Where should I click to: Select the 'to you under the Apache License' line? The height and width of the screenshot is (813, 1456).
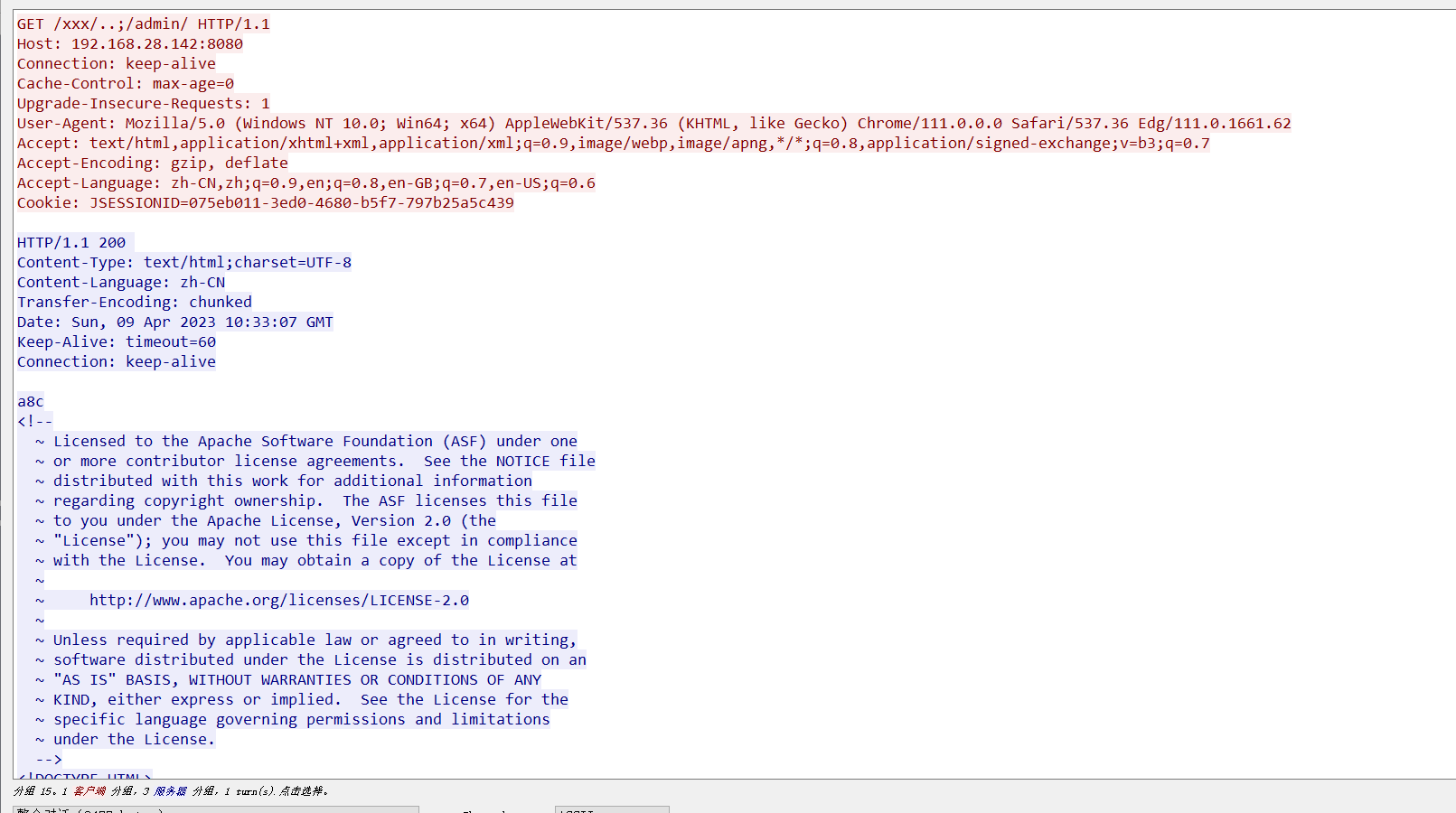(x=266, y=520)
